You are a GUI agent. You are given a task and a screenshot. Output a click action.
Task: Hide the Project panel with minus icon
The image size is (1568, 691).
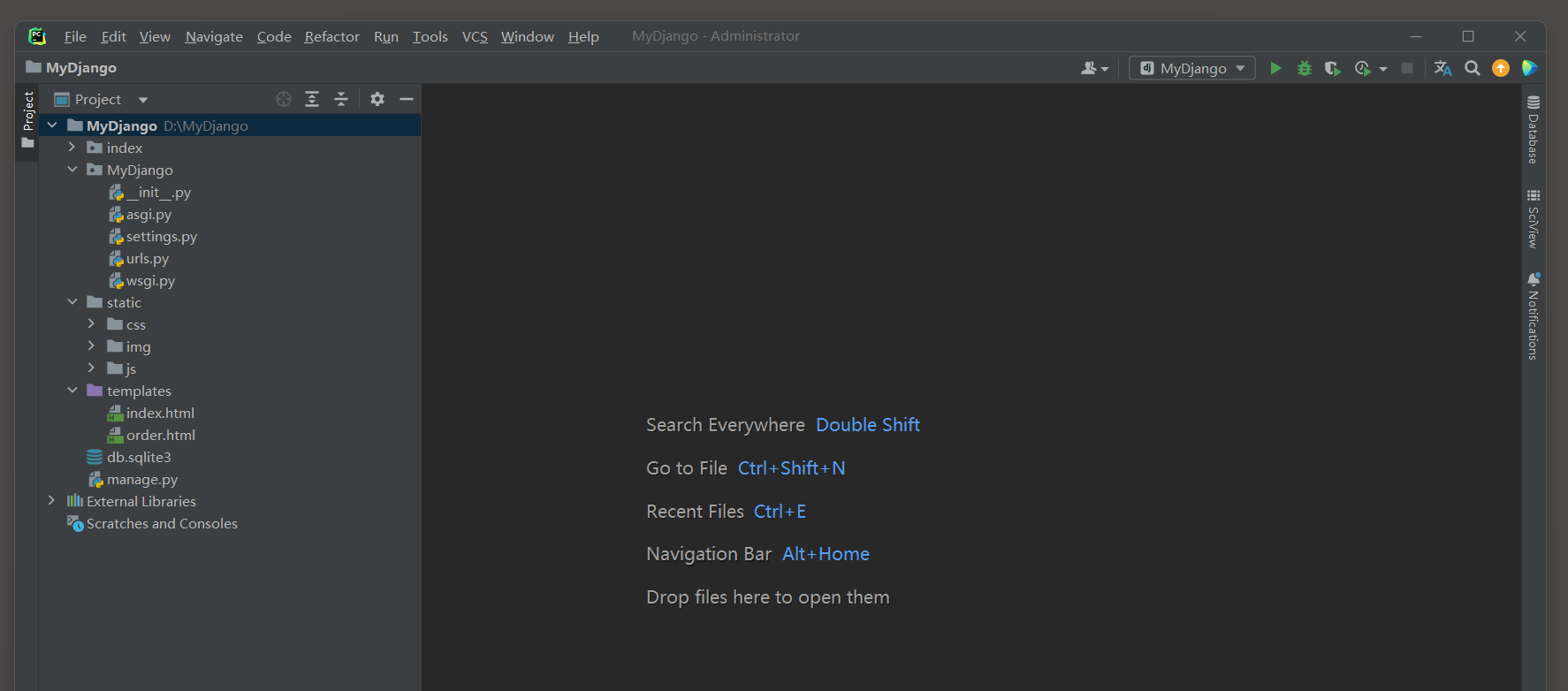pos(407,99)
